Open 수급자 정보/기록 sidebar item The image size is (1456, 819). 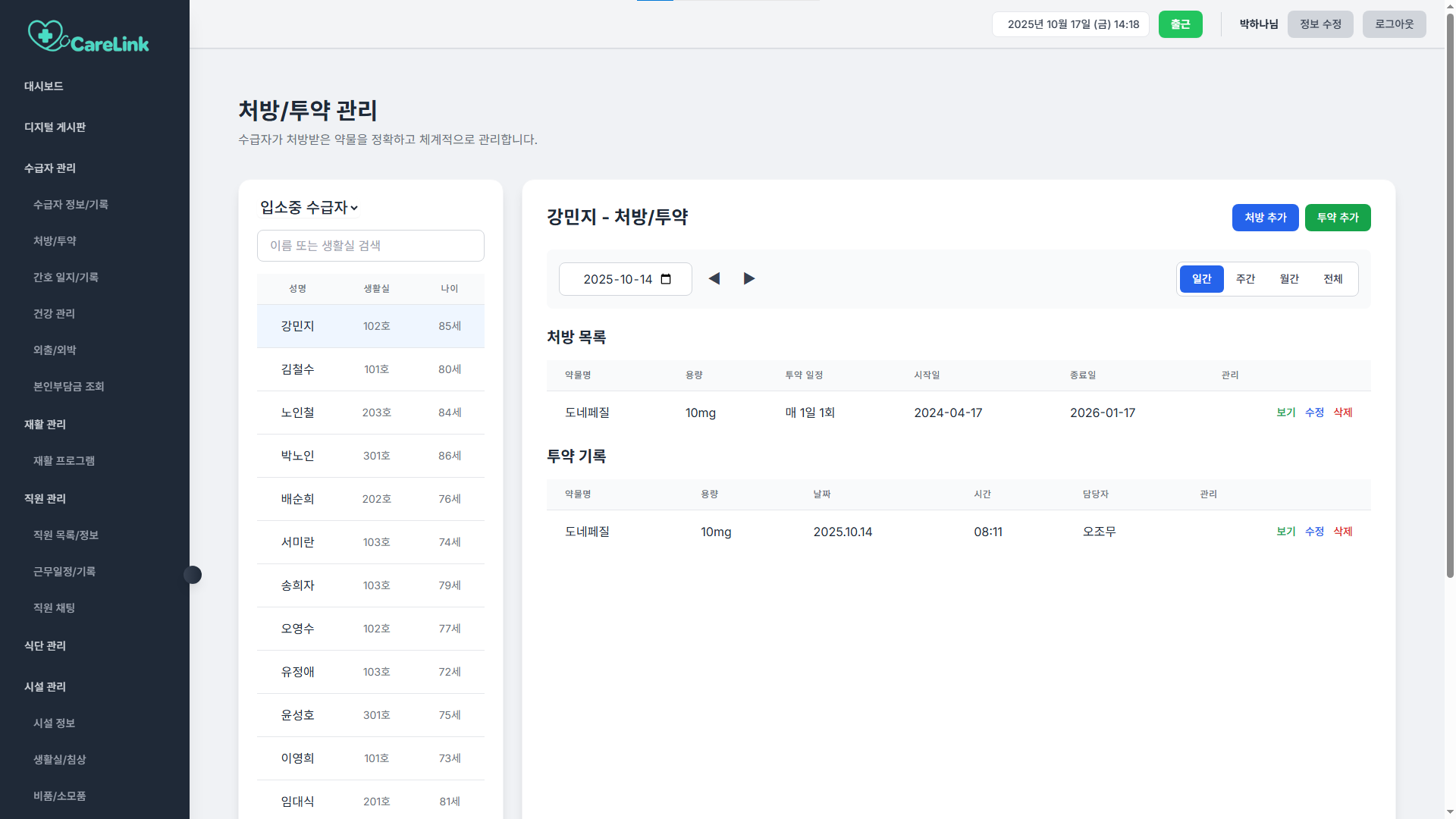pos(71,205)
